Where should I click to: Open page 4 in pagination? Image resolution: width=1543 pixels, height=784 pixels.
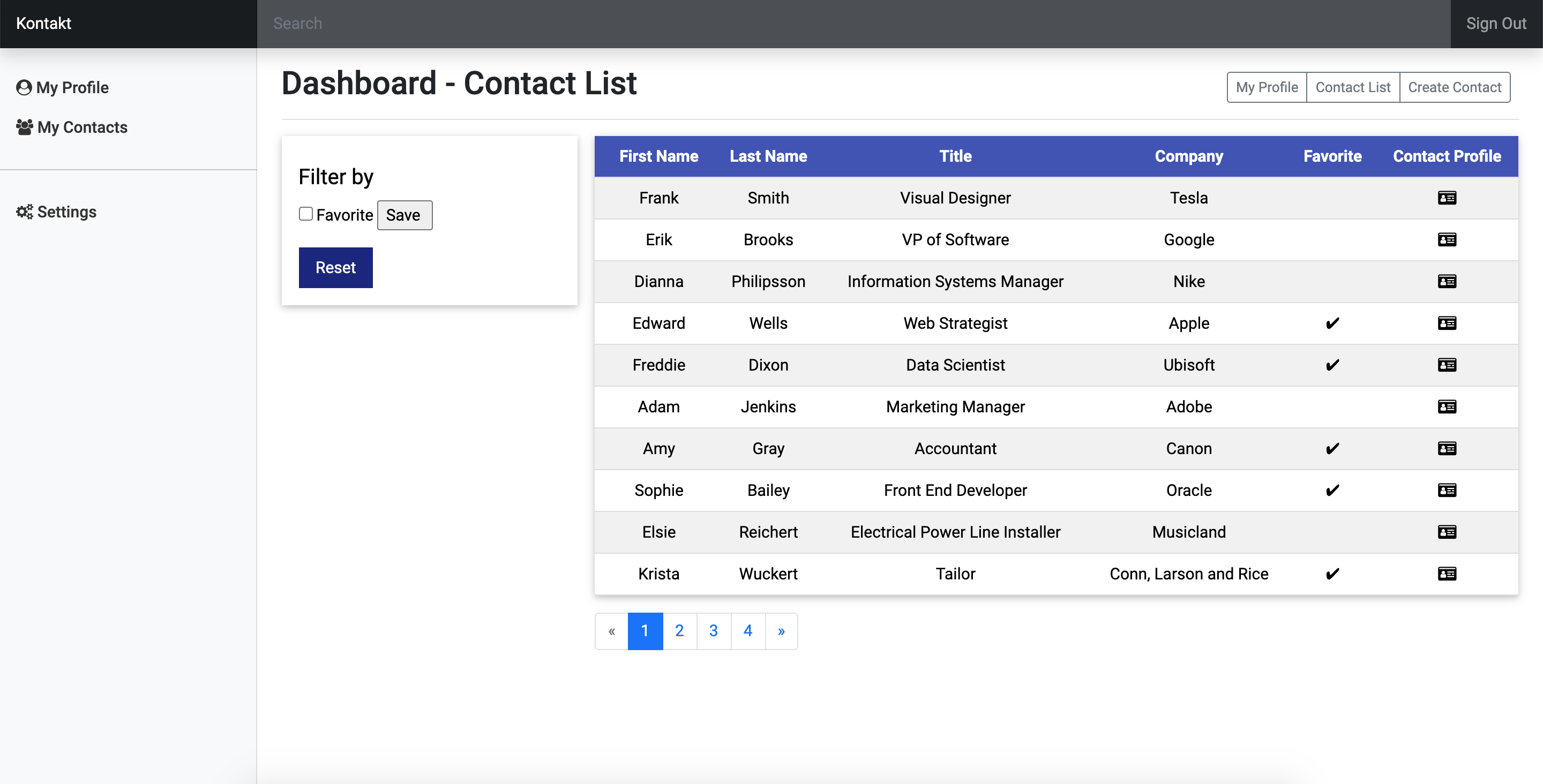[x=747, y=631]
